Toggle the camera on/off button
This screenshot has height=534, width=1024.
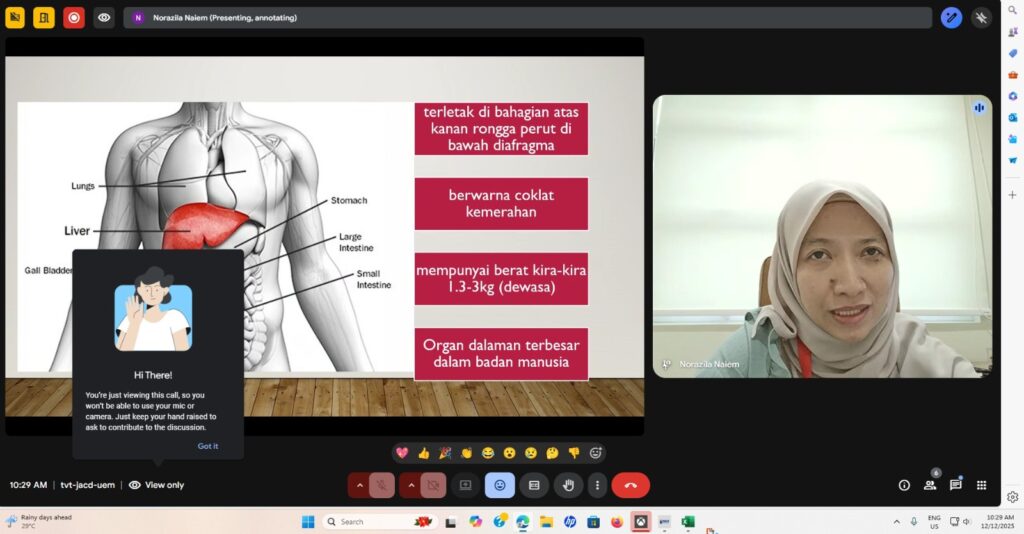click(x=433, y=485)
